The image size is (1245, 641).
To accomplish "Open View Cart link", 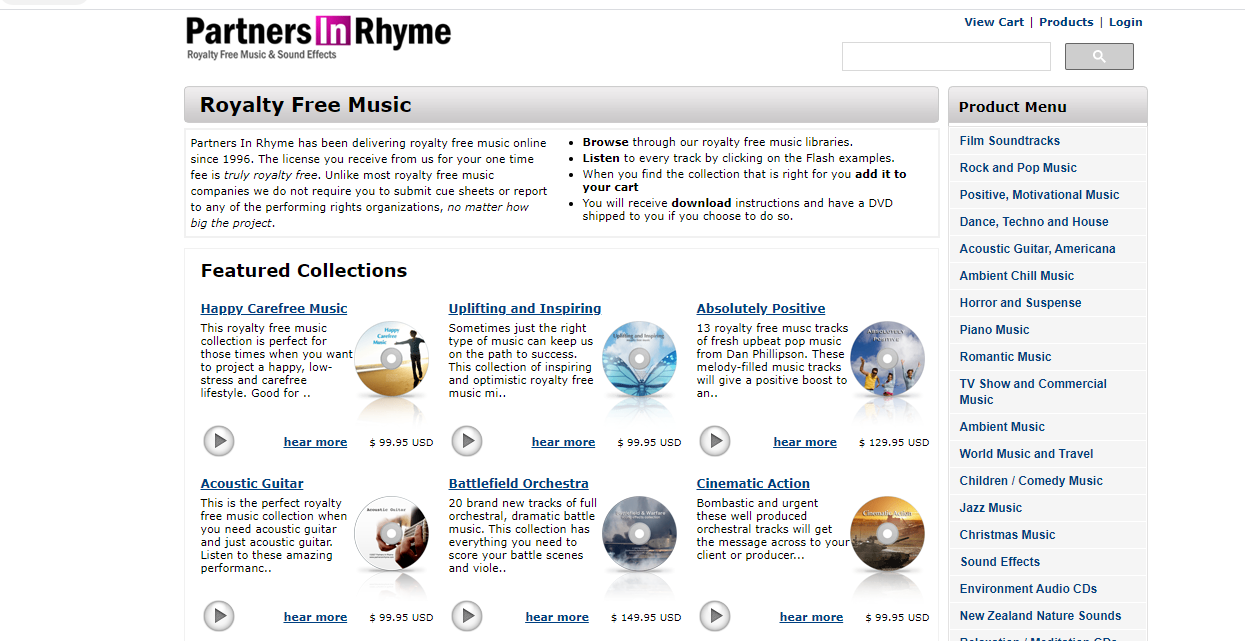I will click(x=994, y=22).
